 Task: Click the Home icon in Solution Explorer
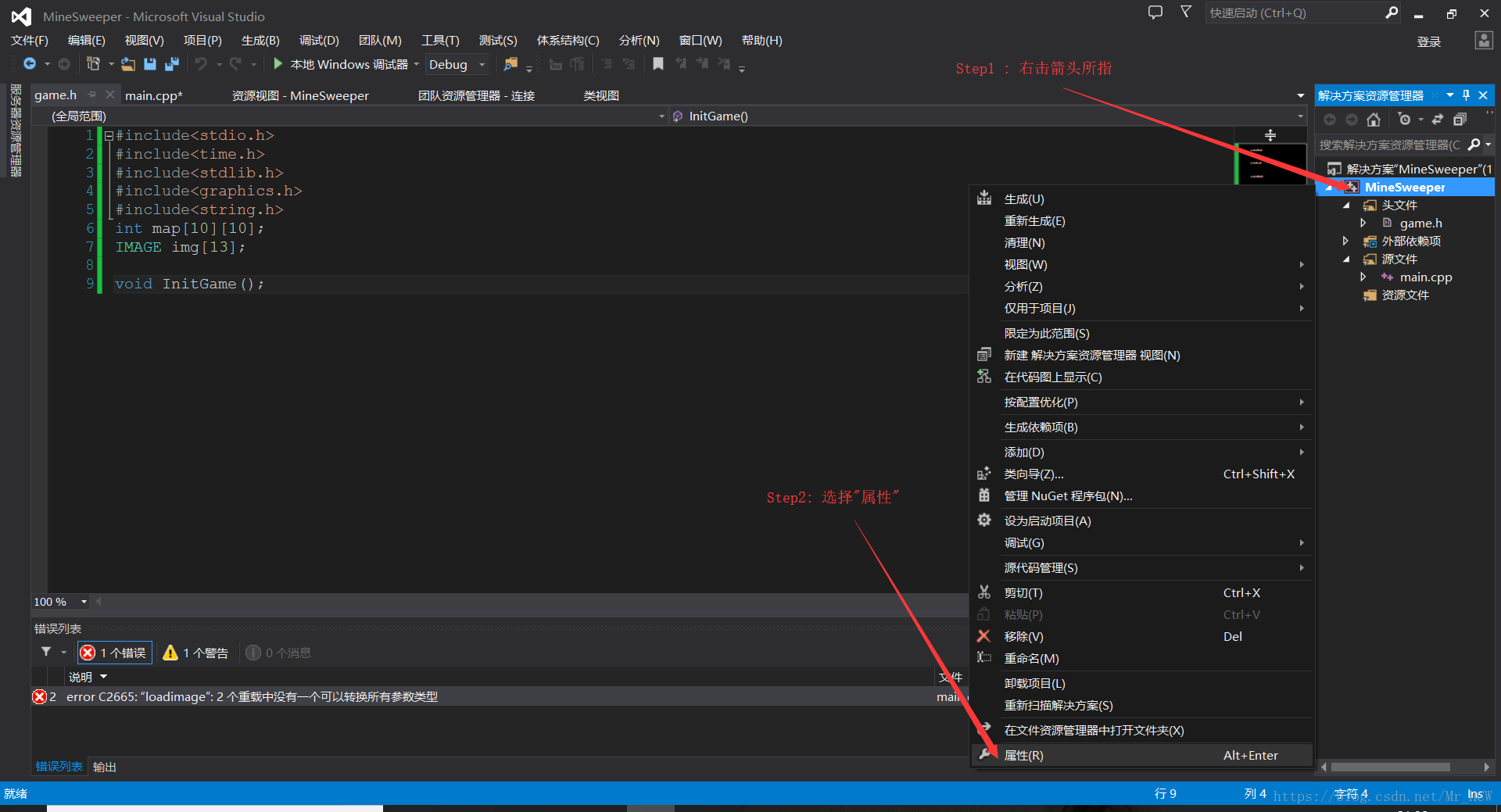click(x=1374, y=120)
